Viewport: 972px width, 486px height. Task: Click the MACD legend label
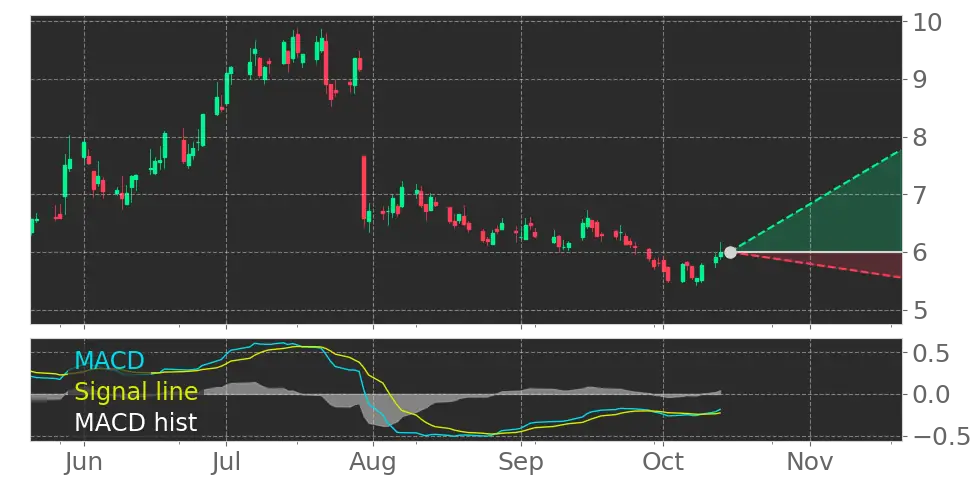pos(109,360)
